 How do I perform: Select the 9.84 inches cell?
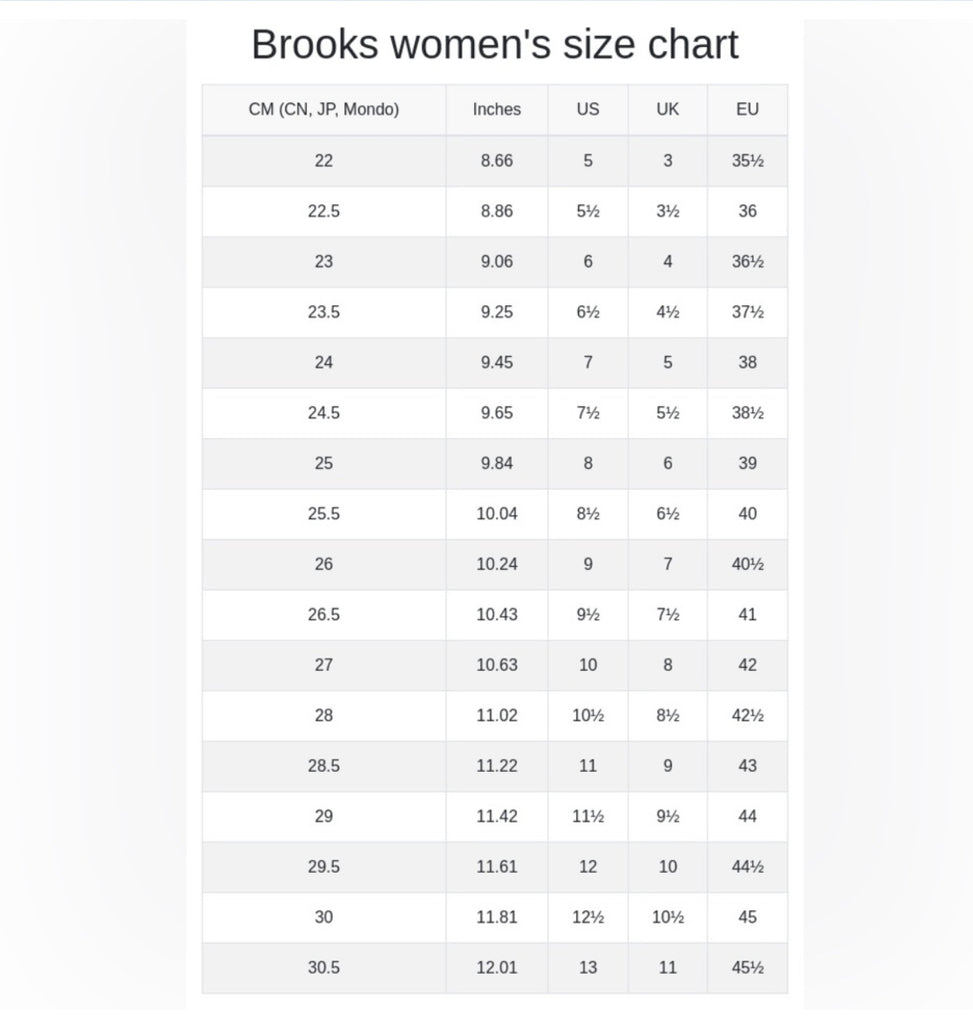pos(497,463)
